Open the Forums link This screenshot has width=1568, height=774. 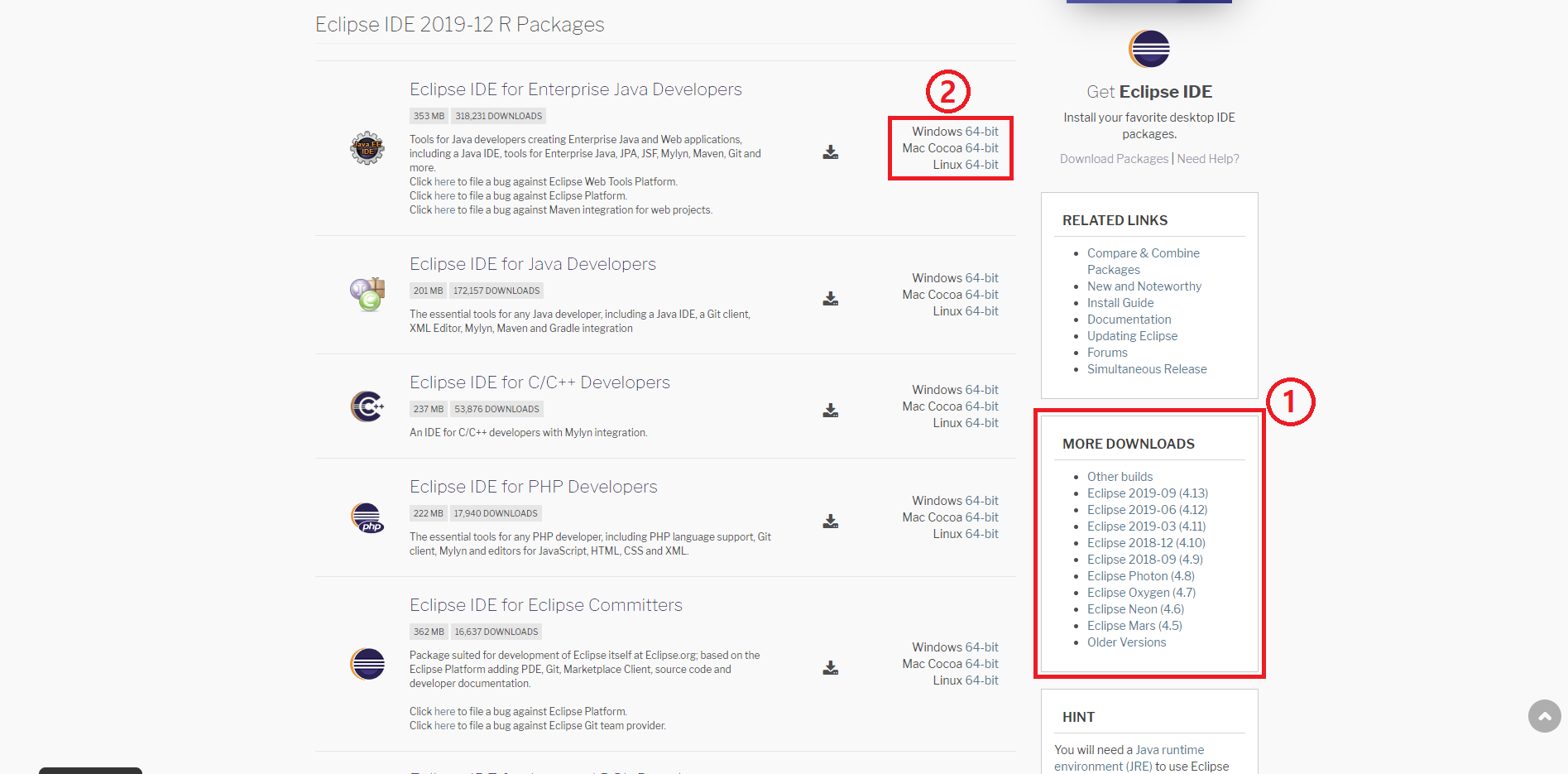point(1107,353)
